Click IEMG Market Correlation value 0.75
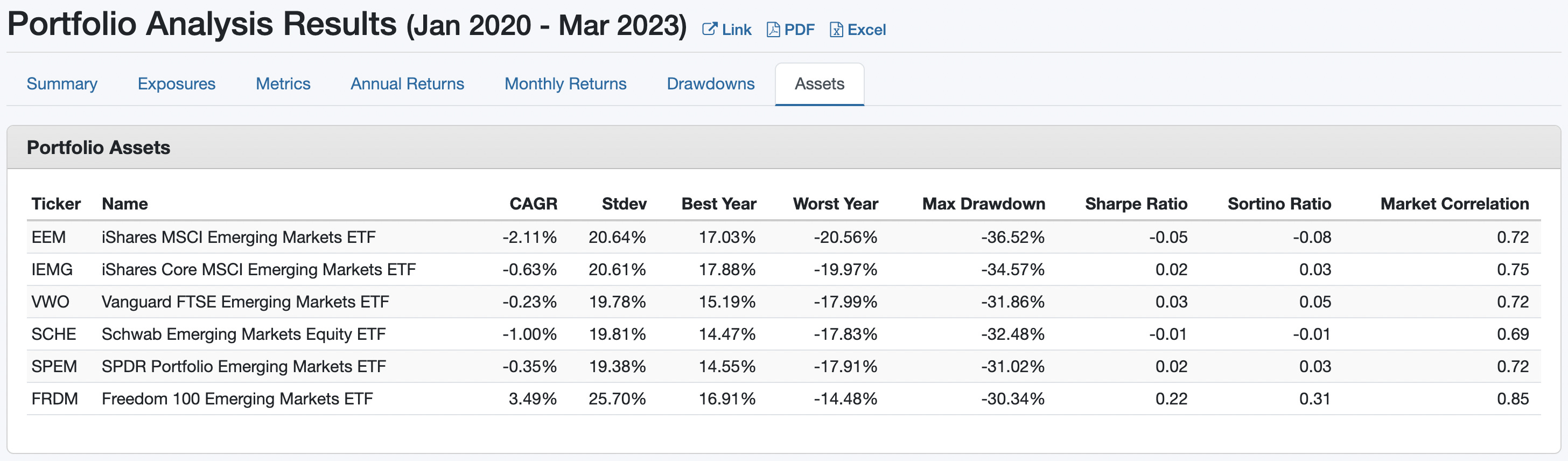The image size is (1568, 461). [x=1513, y=269]
